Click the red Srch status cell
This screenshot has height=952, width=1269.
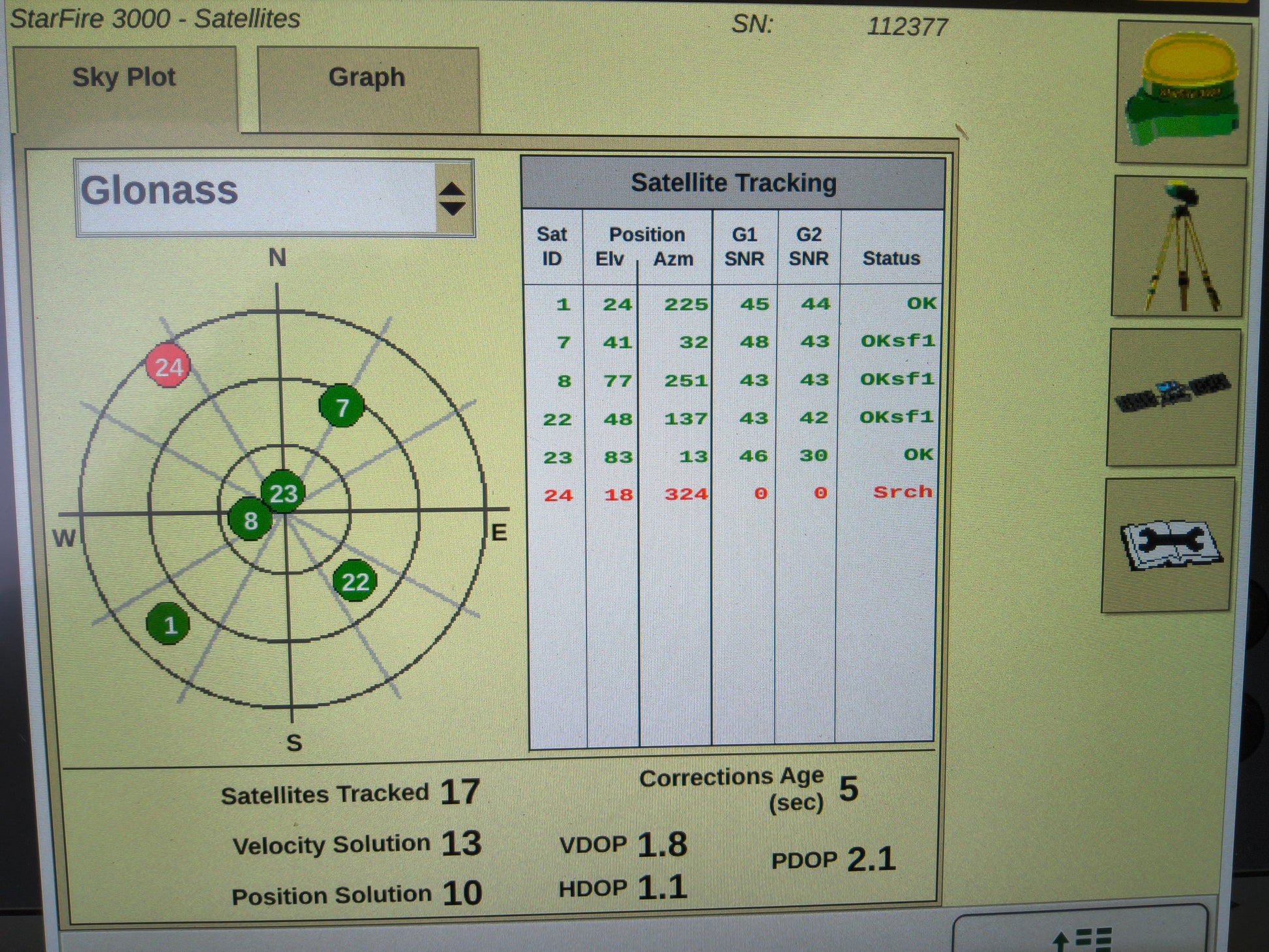point(903,492)
